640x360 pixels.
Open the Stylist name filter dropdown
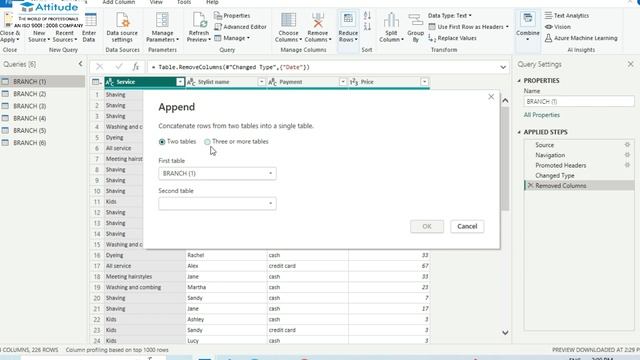pos(262,82)
